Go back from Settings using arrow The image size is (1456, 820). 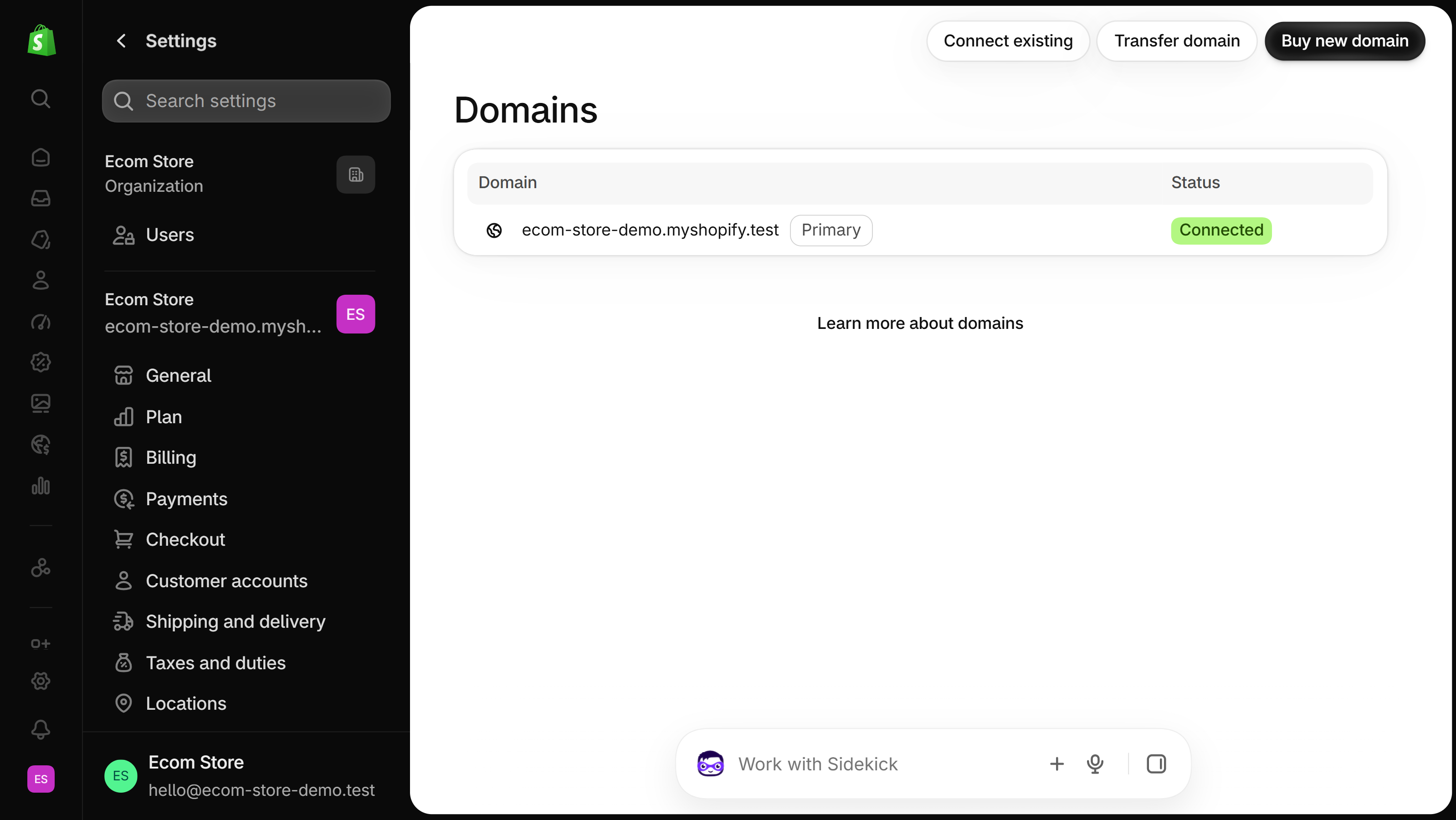[x=121, y=41]
